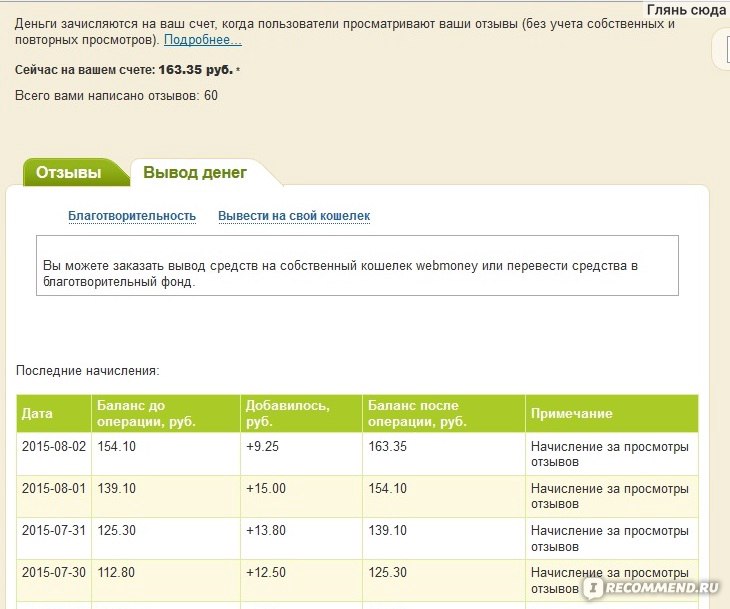730x609 pixels.
Task: Click the Глянь сюда label
Action: [686, 10]
